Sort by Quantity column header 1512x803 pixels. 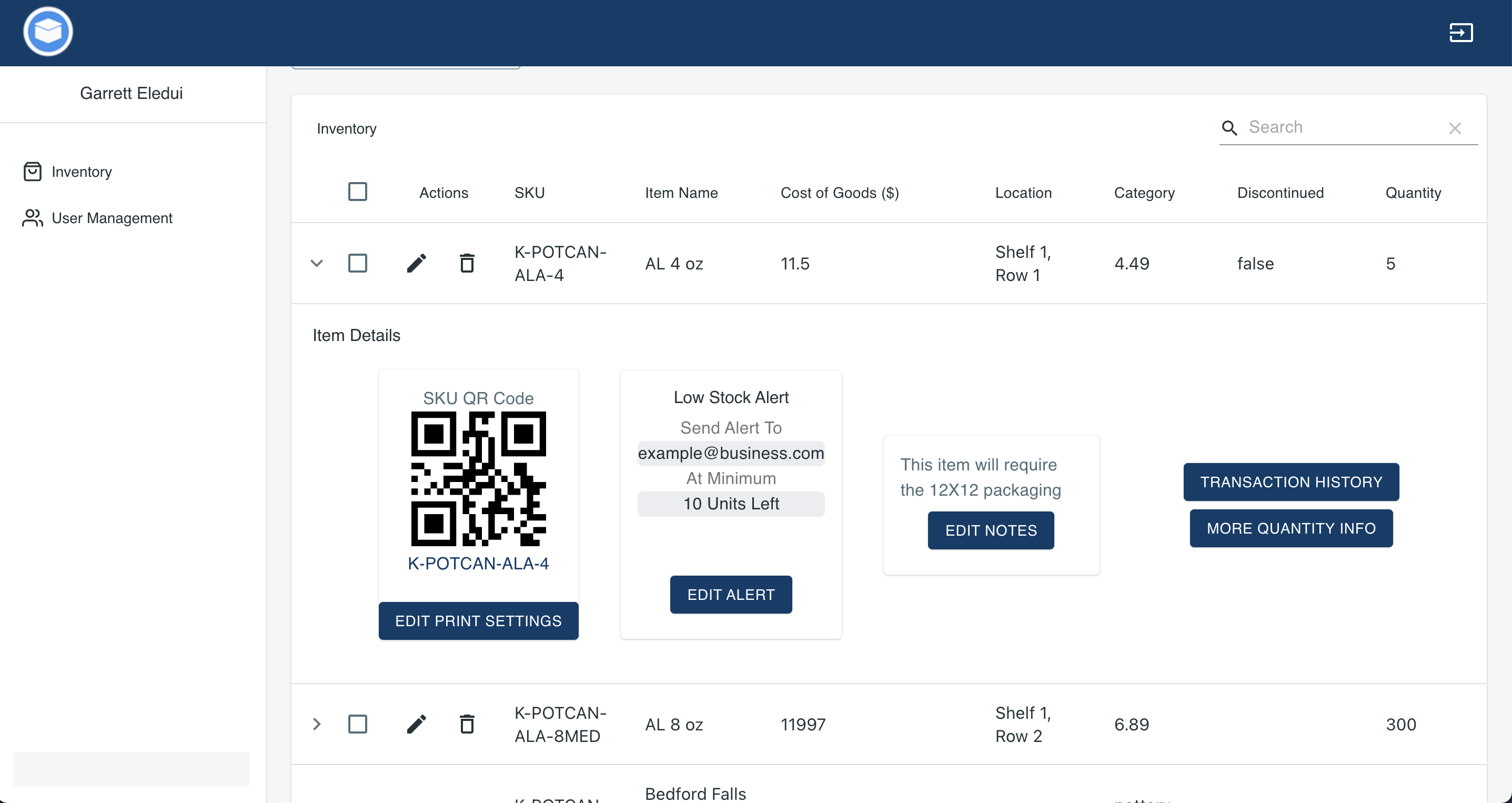click(x=1413, y=193)
